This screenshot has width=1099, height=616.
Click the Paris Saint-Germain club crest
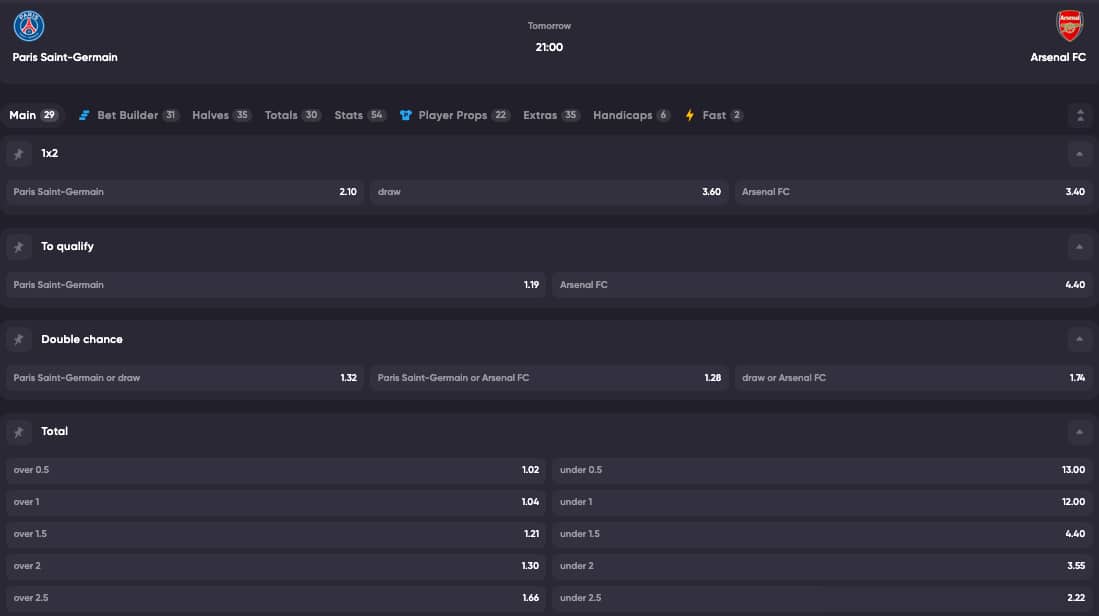(29, 26)
